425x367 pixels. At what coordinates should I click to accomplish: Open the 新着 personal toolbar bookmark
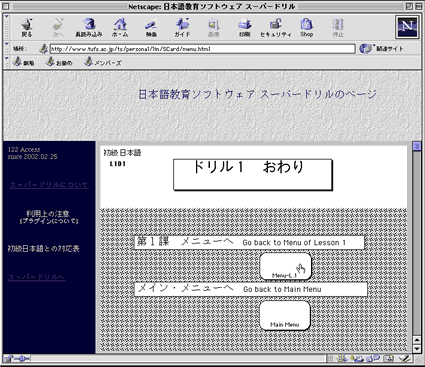[24, 62]
